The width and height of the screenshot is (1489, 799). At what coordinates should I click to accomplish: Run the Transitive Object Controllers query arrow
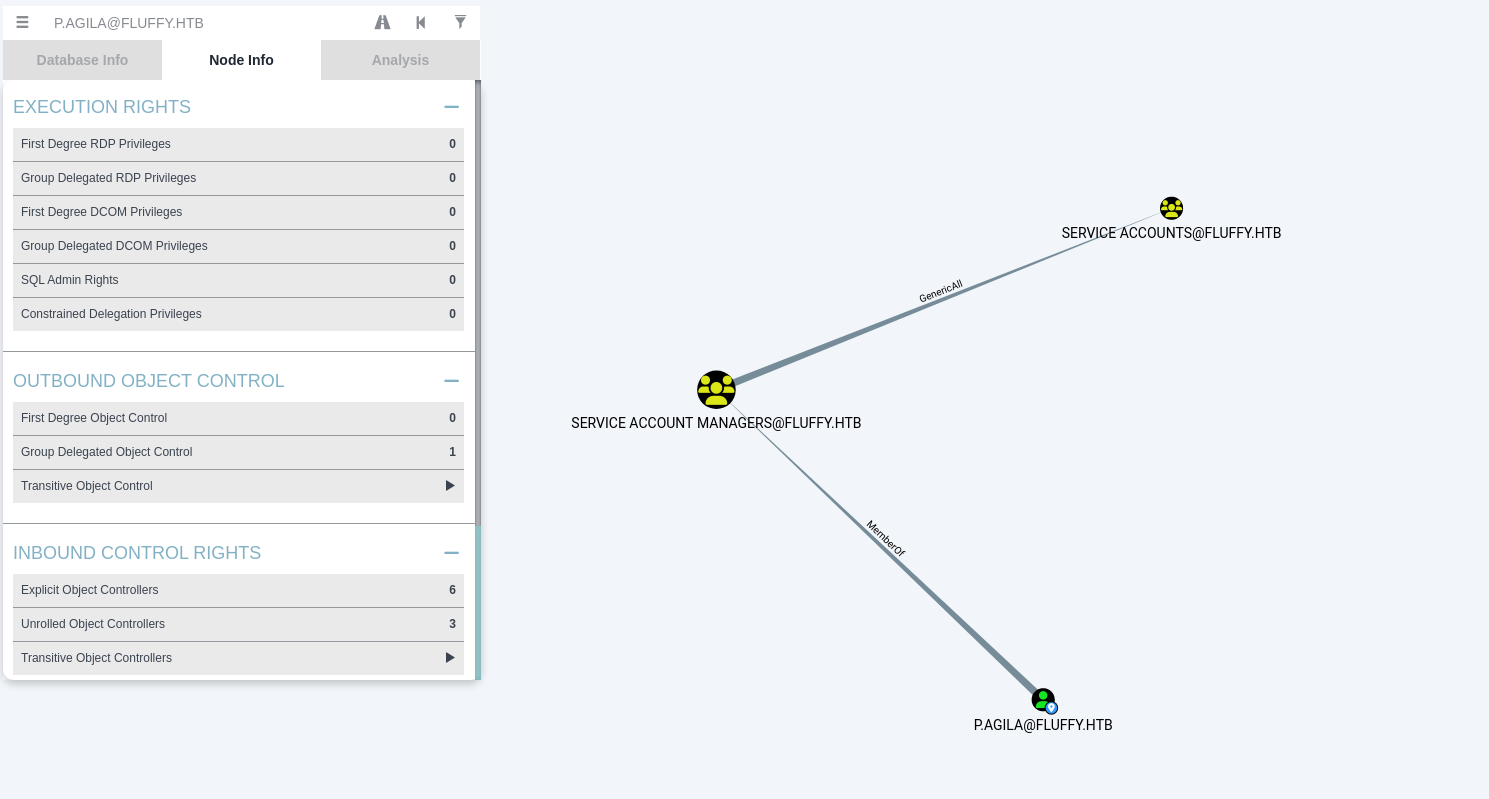point(450,658)
